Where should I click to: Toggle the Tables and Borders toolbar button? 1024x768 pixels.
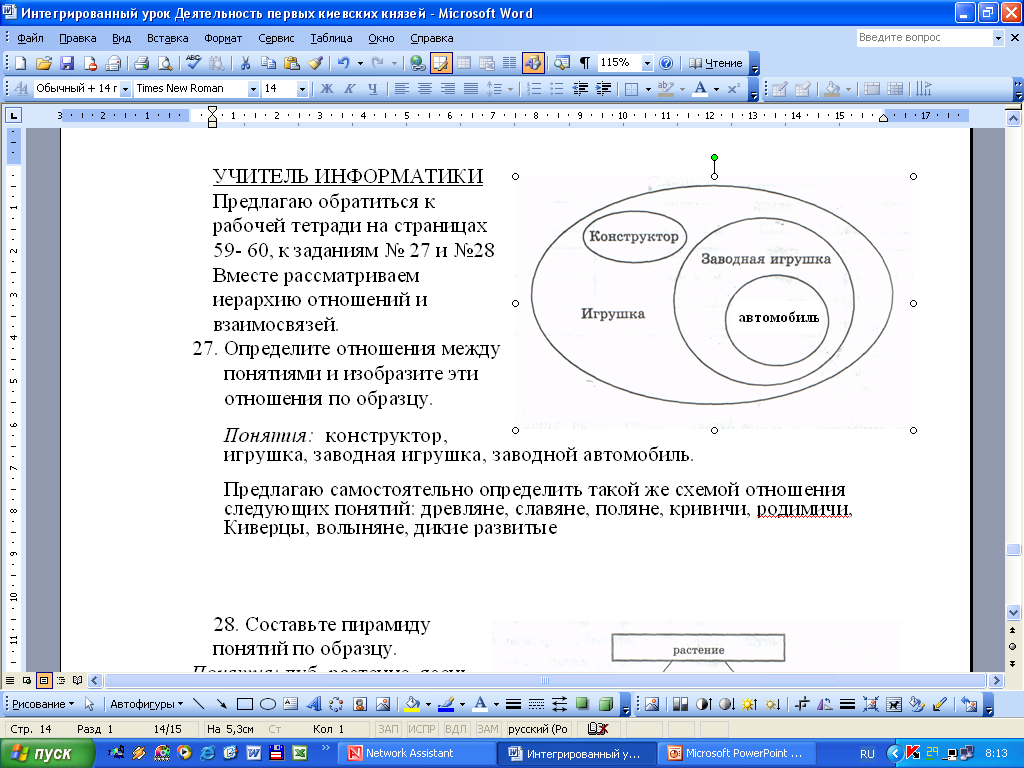coord(441,63)
